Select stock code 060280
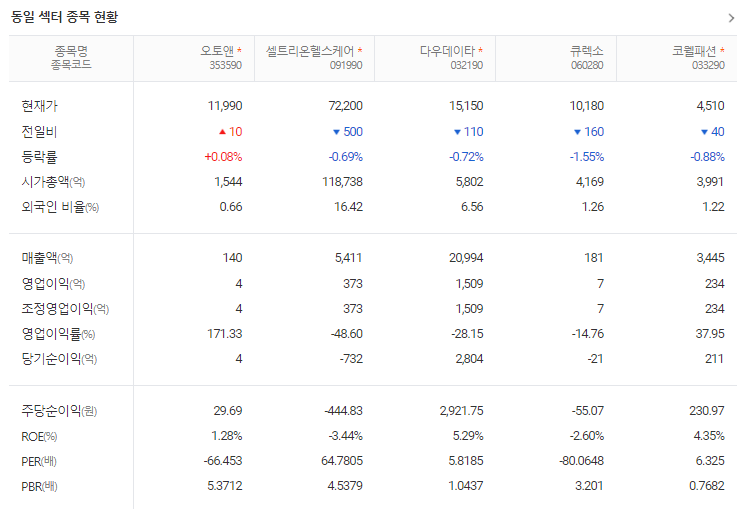 click(587, 65)
